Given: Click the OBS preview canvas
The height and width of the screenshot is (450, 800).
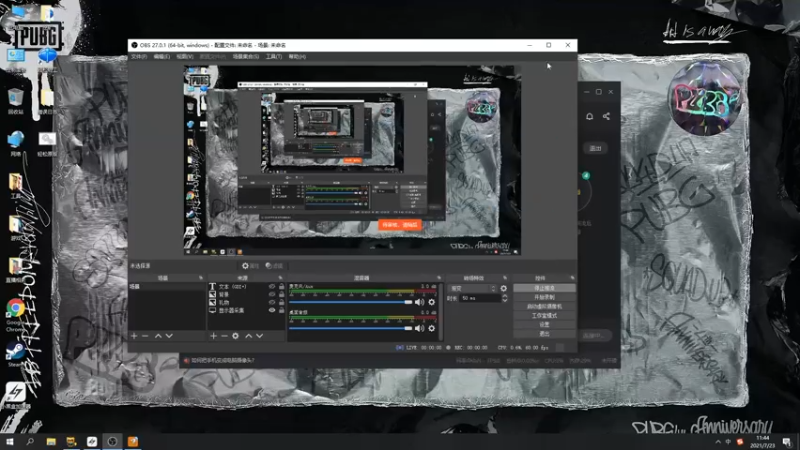Looking at the screenshot, I should click(352, 160).
